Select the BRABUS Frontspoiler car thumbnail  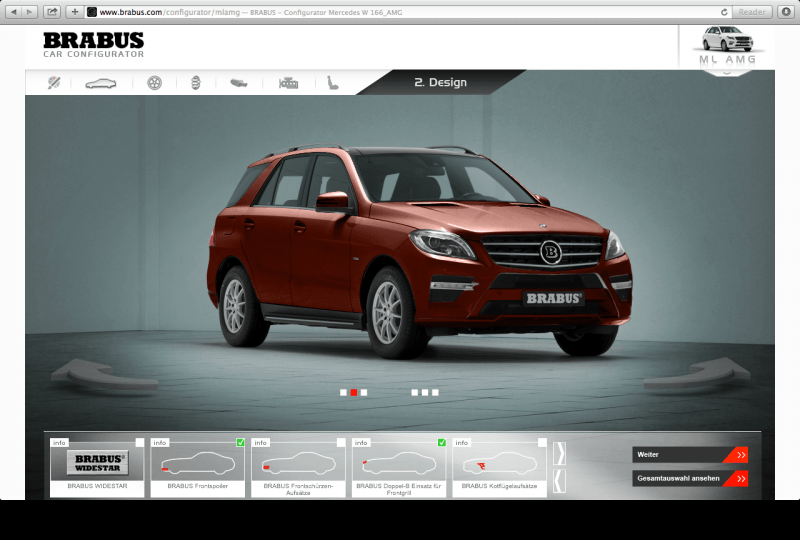click(197, 463)
